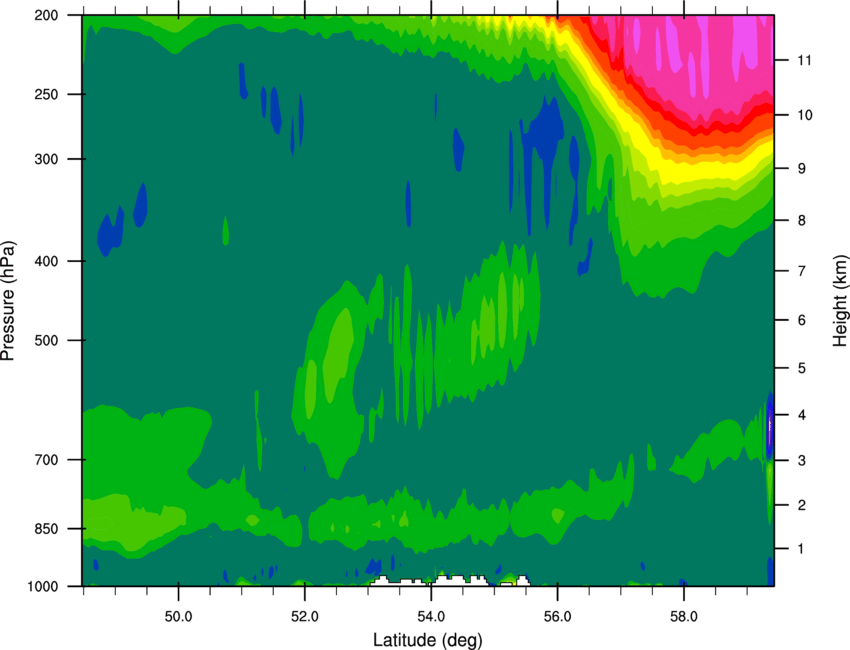Click the 54.0 latitude tick label

tap(431, 617)
